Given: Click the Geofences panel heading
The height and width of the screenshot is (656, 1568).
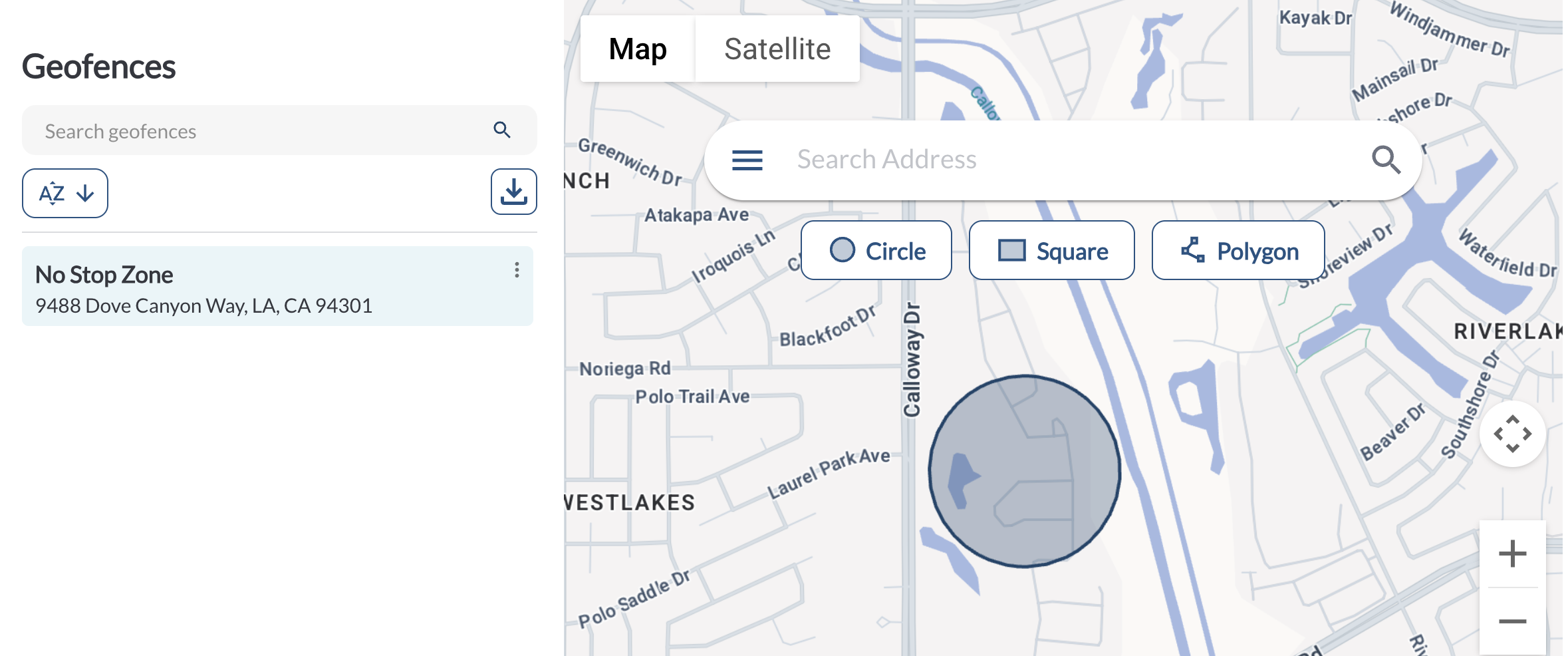Looking at the screenshot, I should click(x=99, y=67).
